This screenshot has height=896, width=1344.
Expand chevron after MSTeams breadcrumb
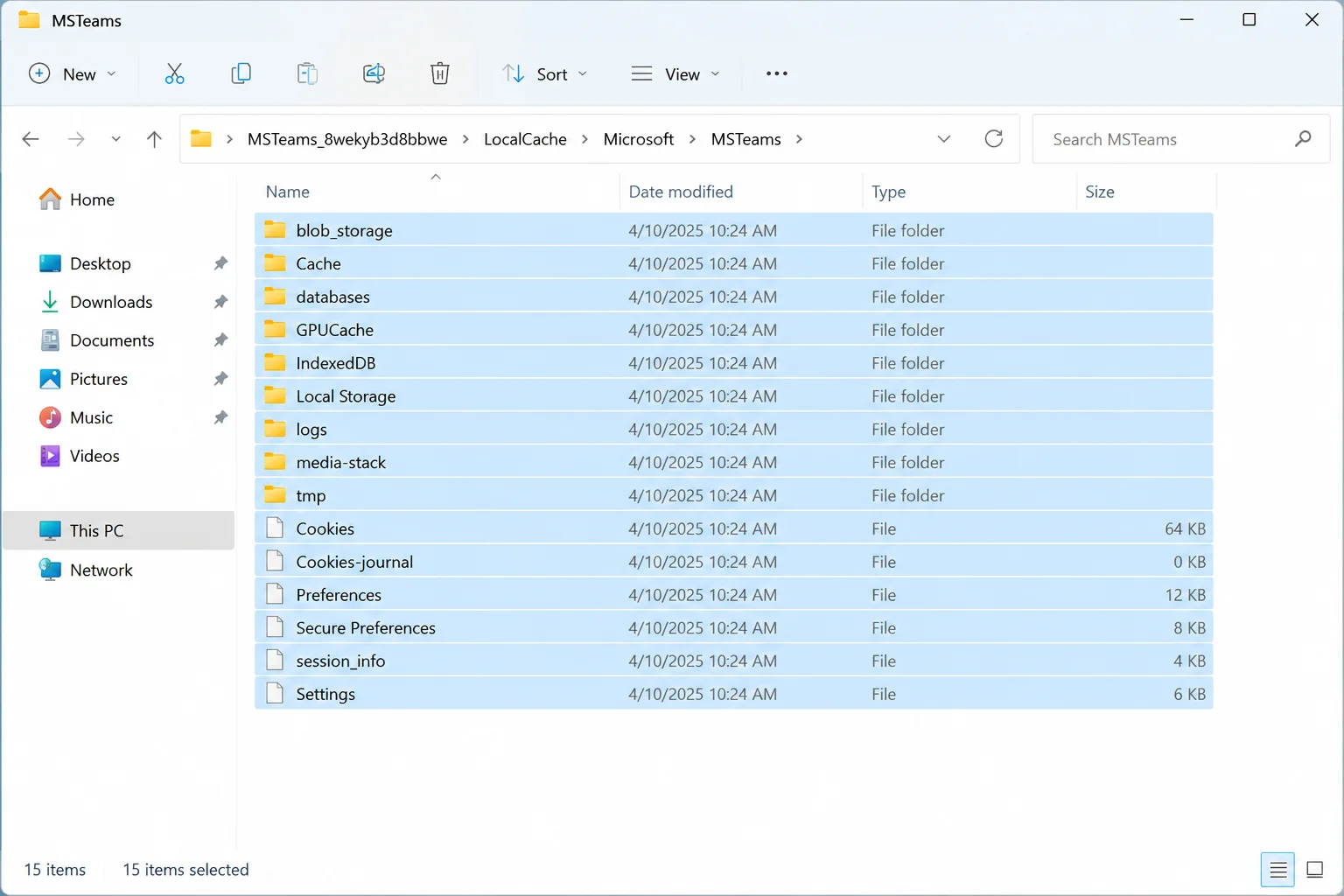tap(799, 139)
